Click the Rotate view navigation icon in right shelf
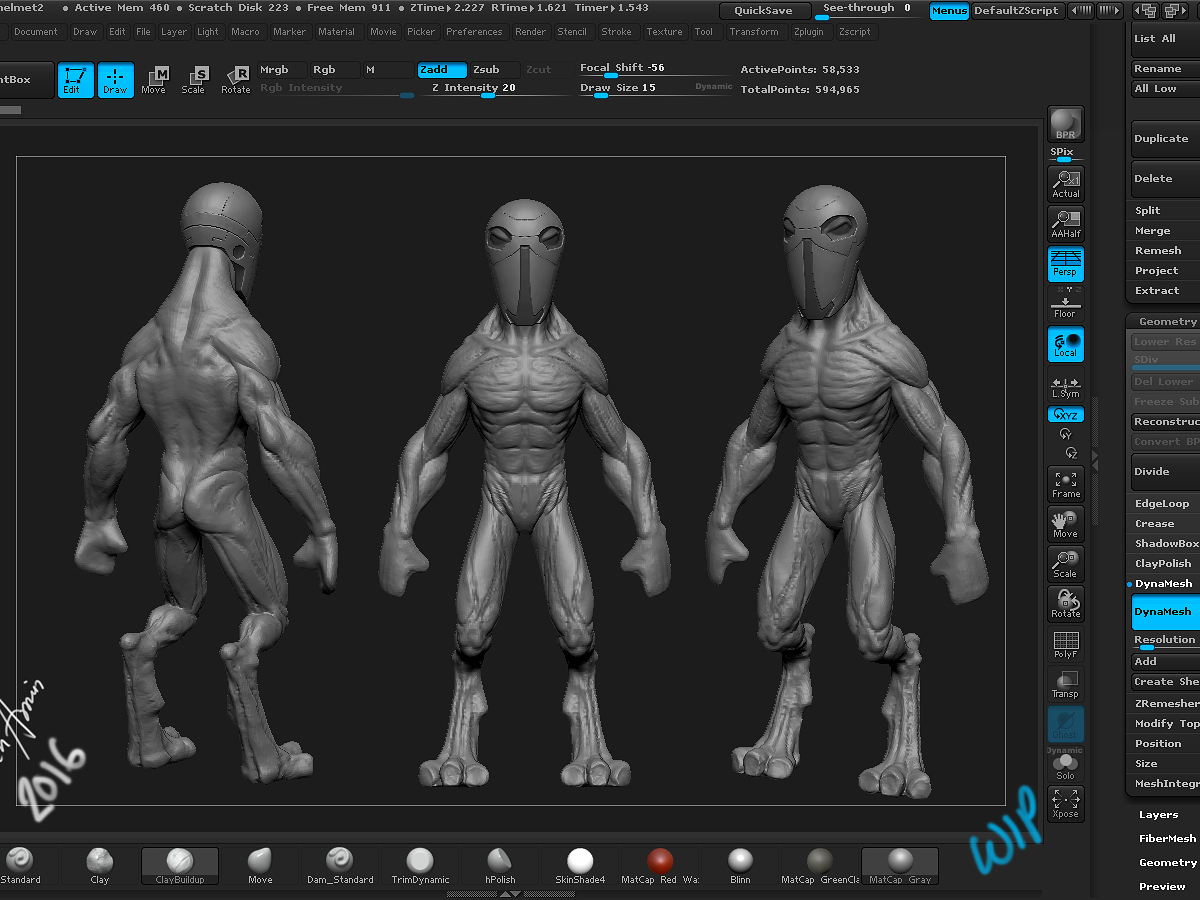 click(x=1065, y=604)
